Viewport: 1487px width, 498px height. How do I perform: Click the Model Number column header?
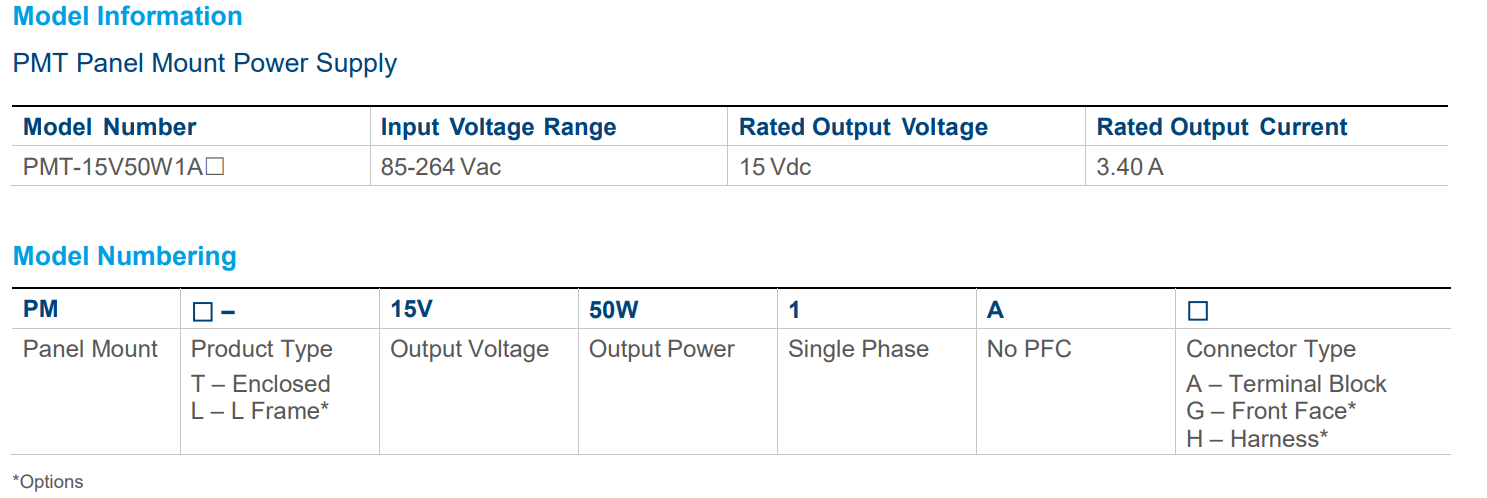(110, 127)
